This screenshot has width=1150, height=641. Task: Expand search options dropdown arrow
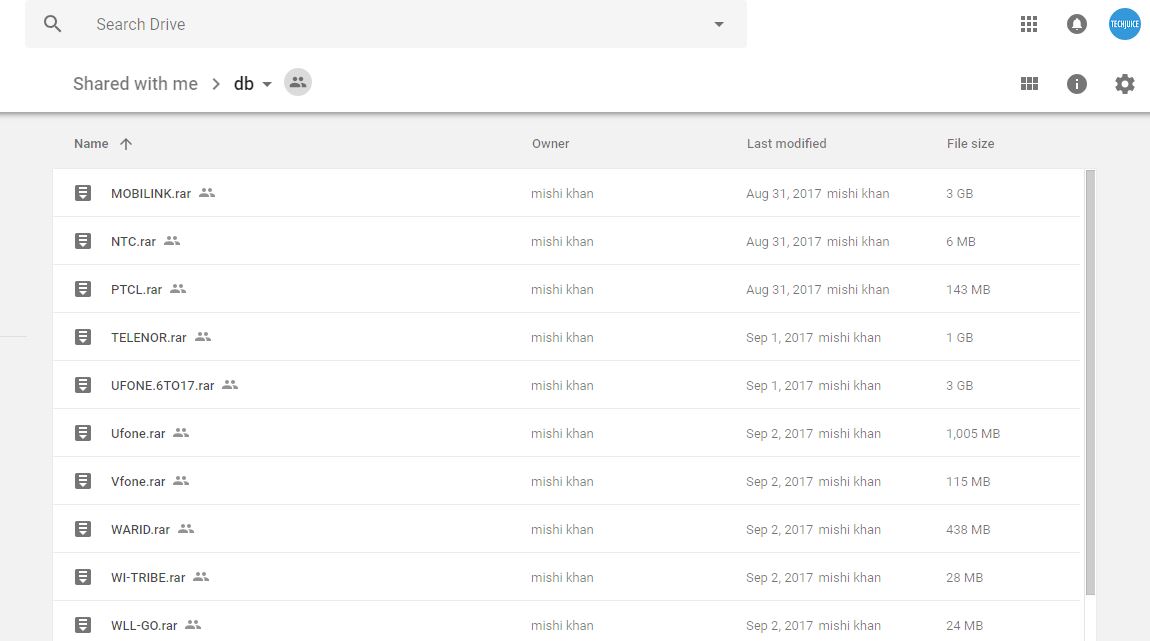click(719, 24)
